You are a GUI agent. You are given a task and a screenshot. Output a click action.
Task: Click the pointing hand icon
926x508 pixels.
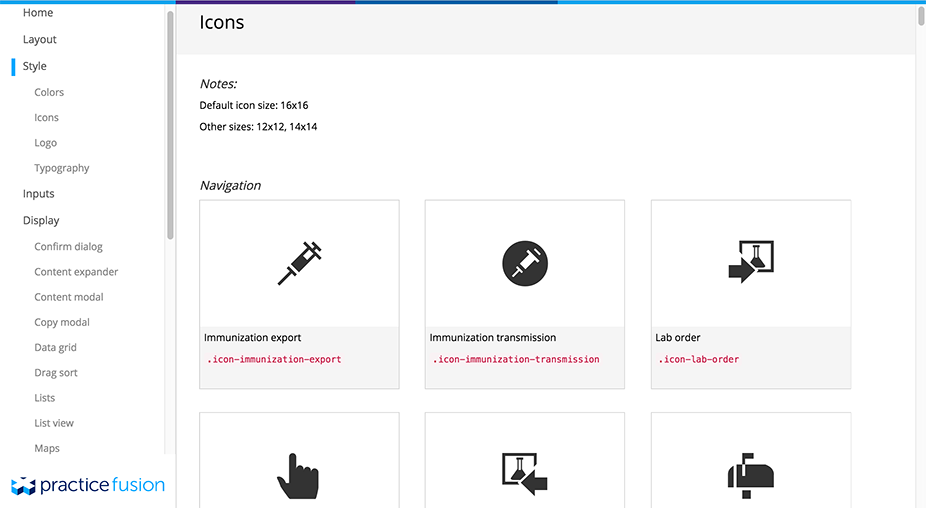point(298,476)
